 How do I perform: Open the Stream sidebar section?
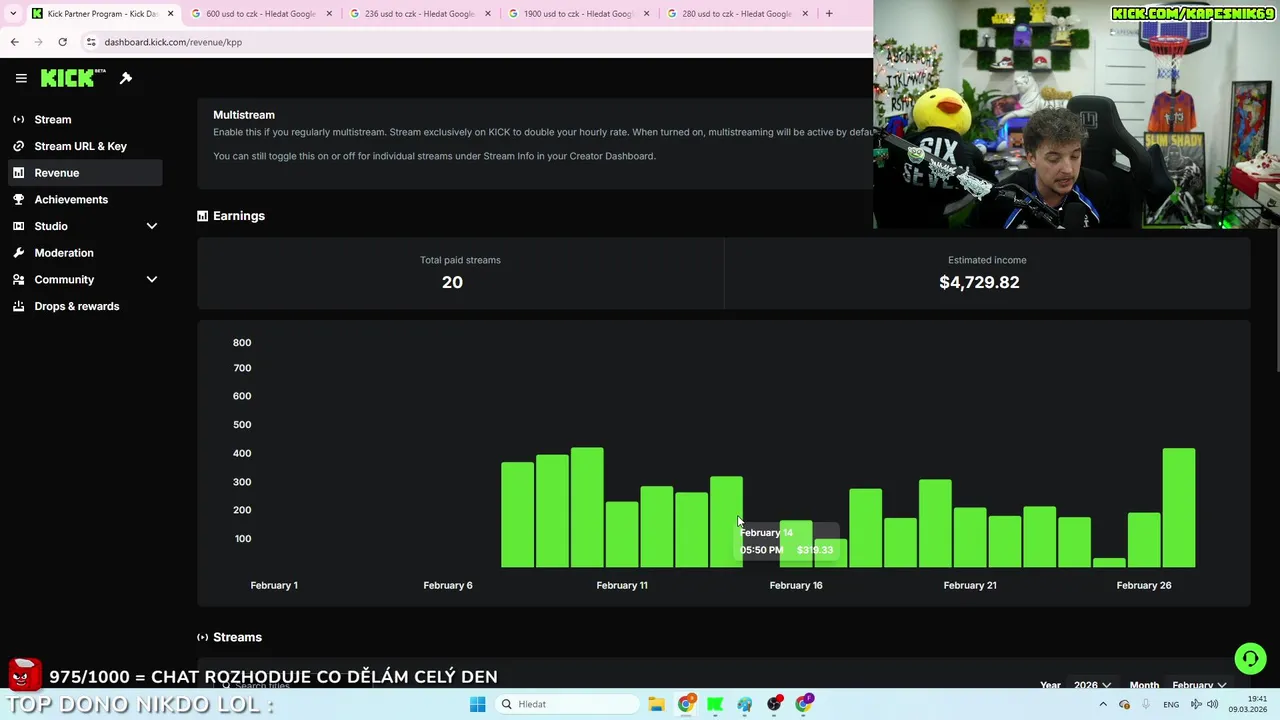[84, 119]
